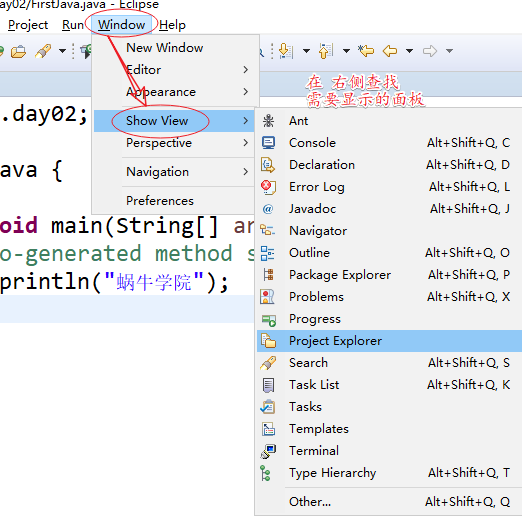
Task: Expand the Perspective submenu arrow
Action: pyautogui.click(x=246, y=143)
